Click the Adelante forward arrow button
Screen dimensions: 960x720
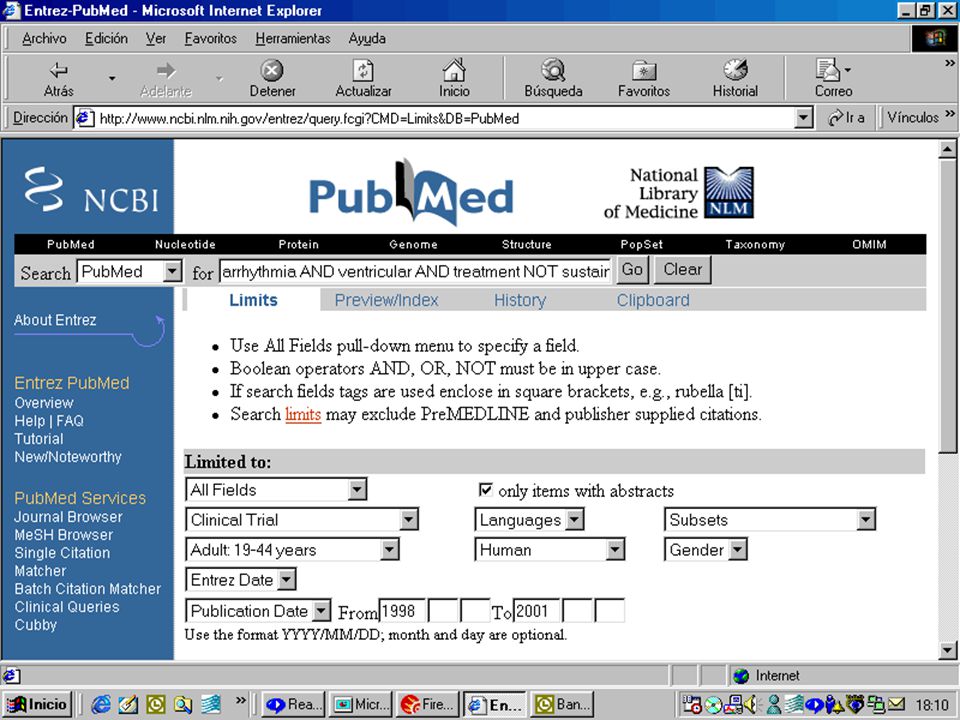(x=165, y=78)
